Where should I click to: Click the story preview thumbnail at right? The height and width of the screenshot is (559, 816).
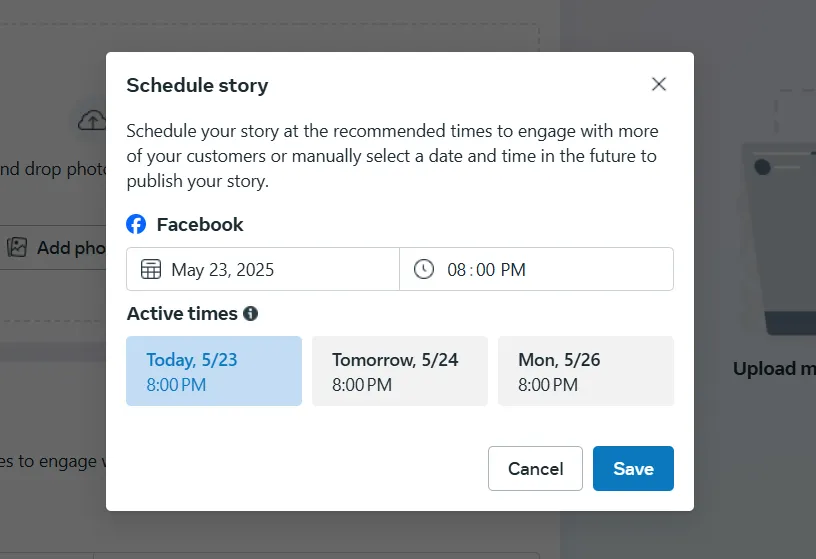[779, 239]
